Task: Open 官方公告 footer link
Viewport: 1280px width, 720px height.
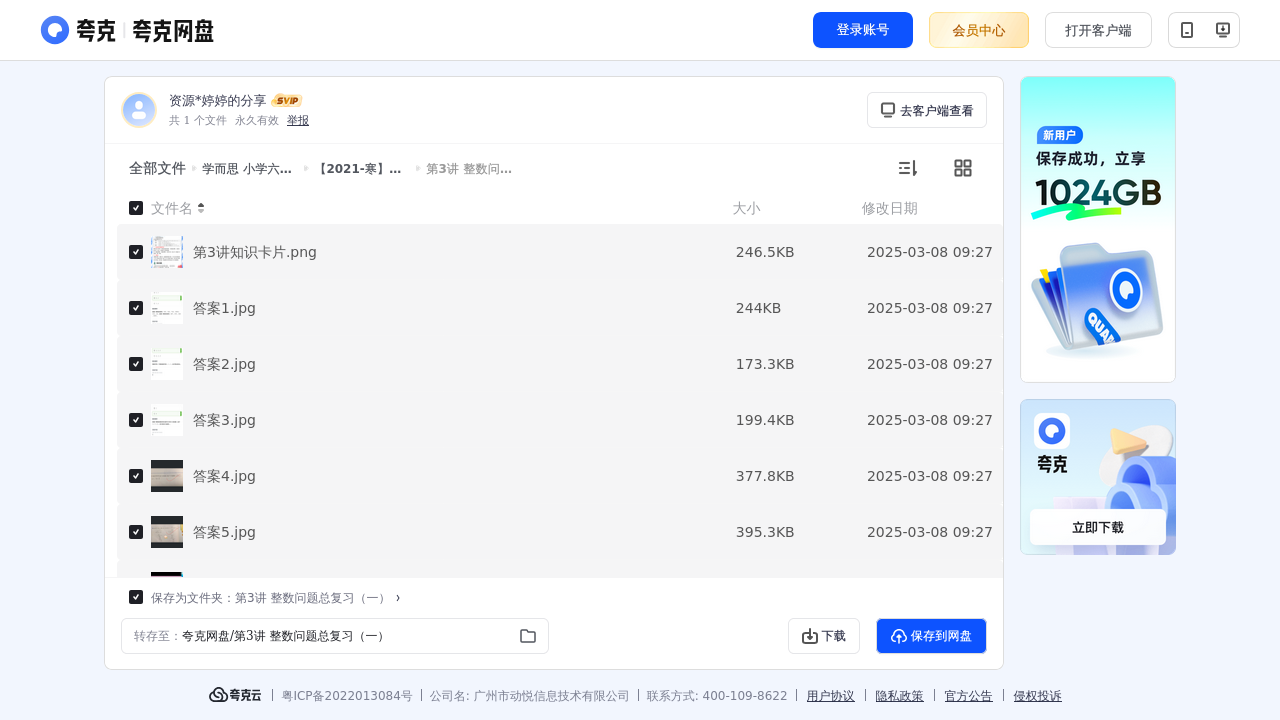Action: pos(969,696)
